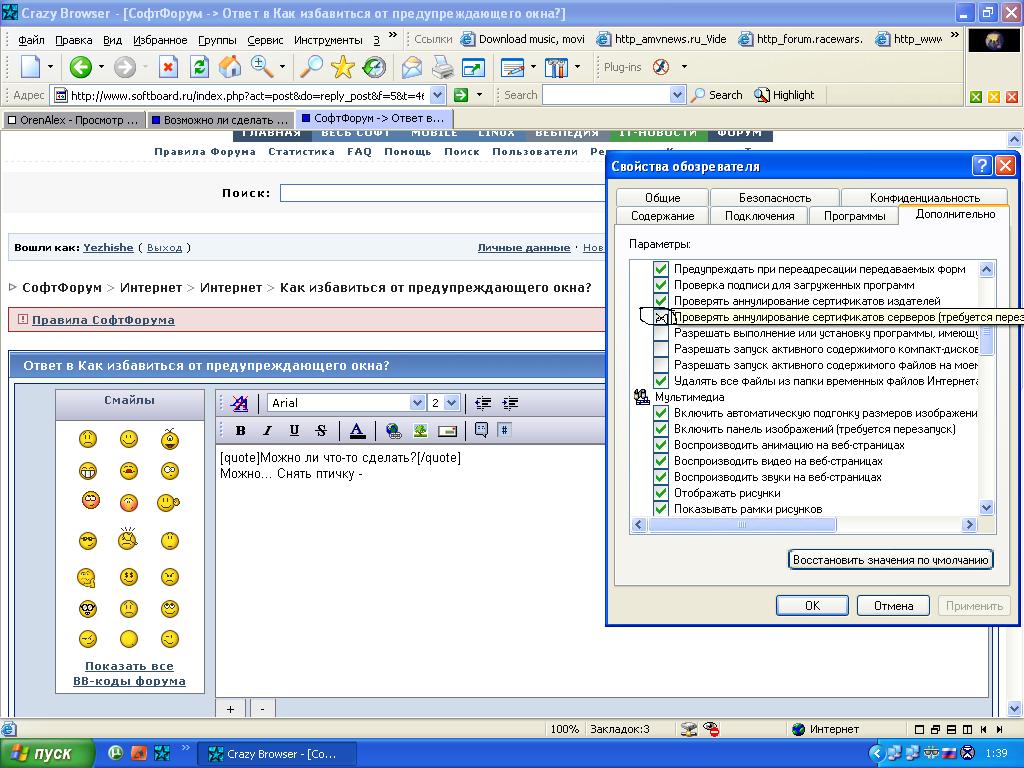
Task: Toggle 'Проверка подписи для загруженных программ' checkbox
Action: (661, 285)
